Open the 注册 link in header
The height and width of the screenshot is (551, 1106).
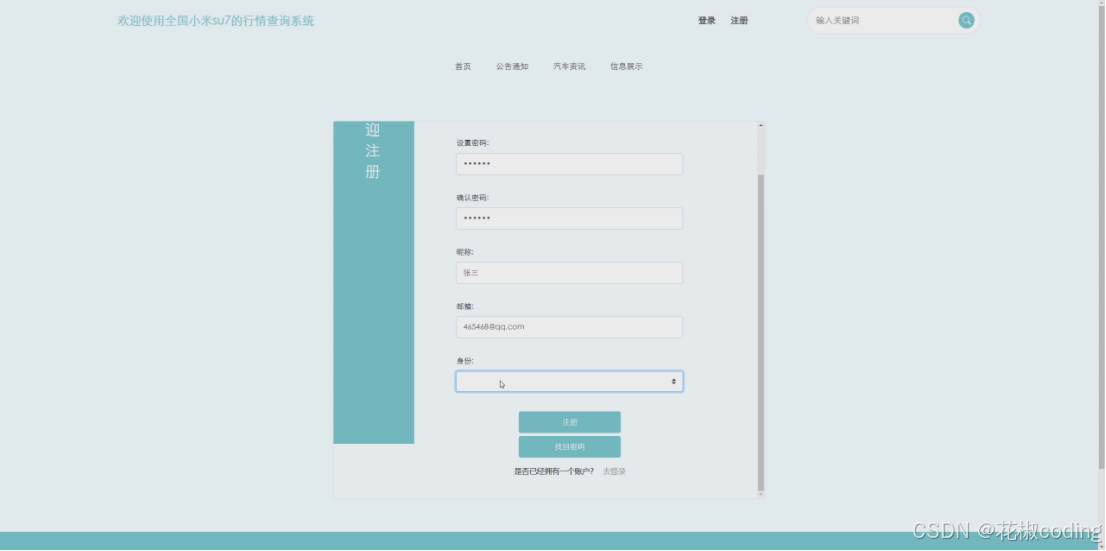[x=739, y=20]
